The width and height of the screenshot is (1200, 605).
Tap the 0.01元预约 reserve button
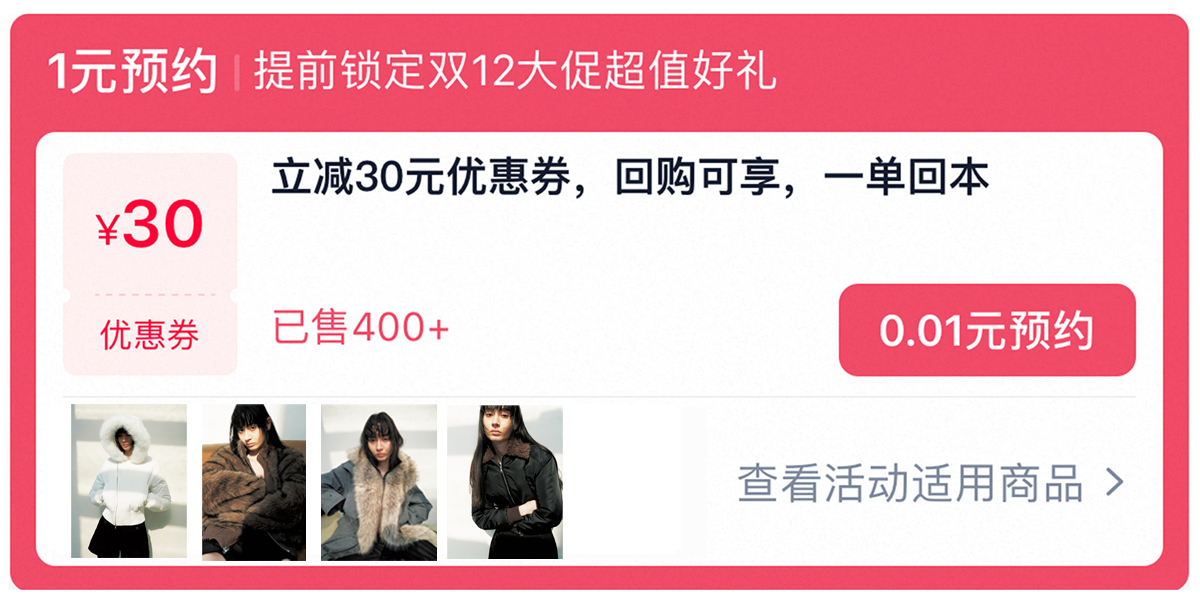987,330
